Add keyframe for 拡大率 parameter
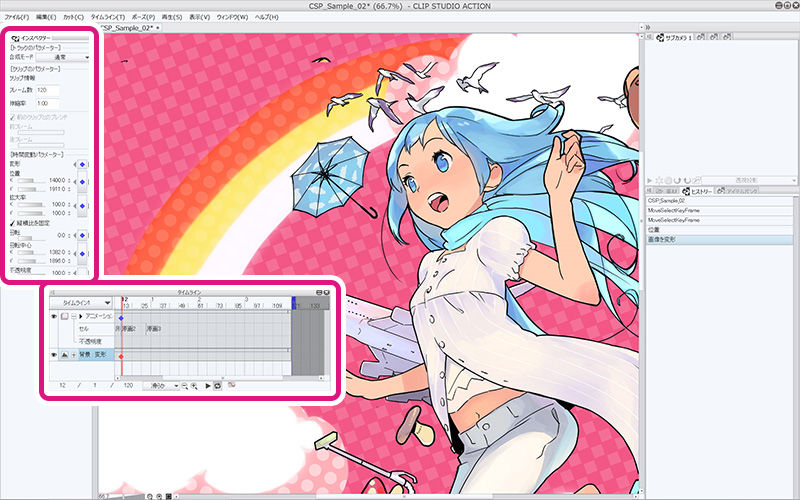Image resolution: width=800 pixels, height=500 pixels. (82, 206)
